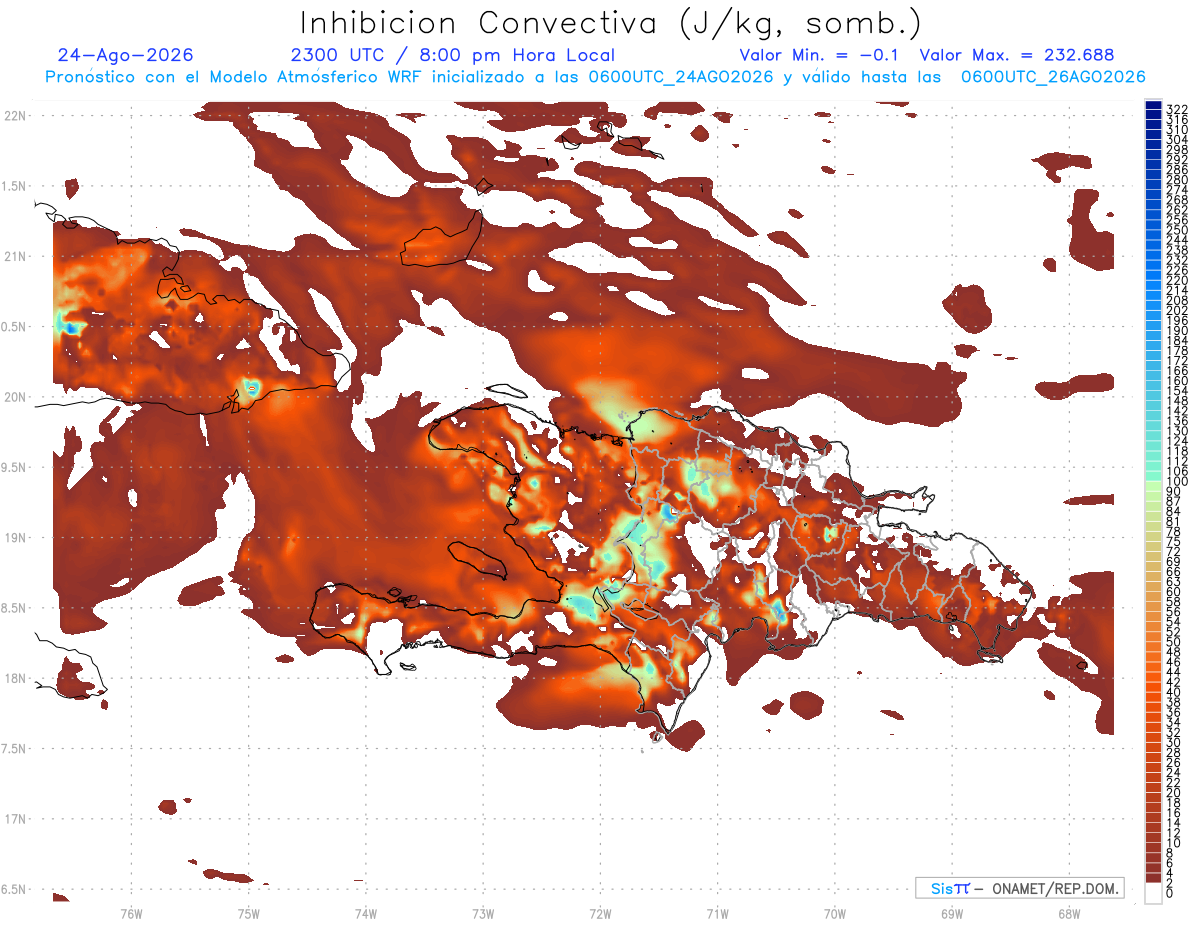Click the '72W' longitude axis label

coord(600,914)
